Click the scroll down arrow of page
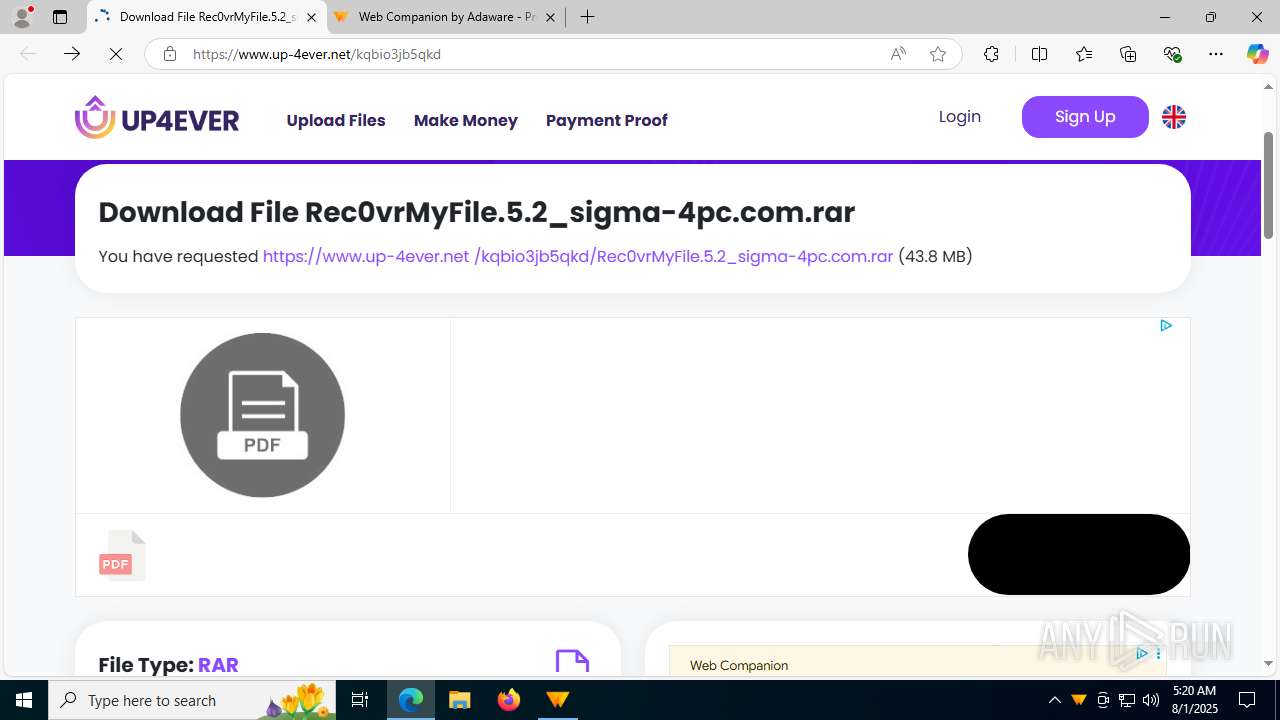 [x=1269, y=664]
